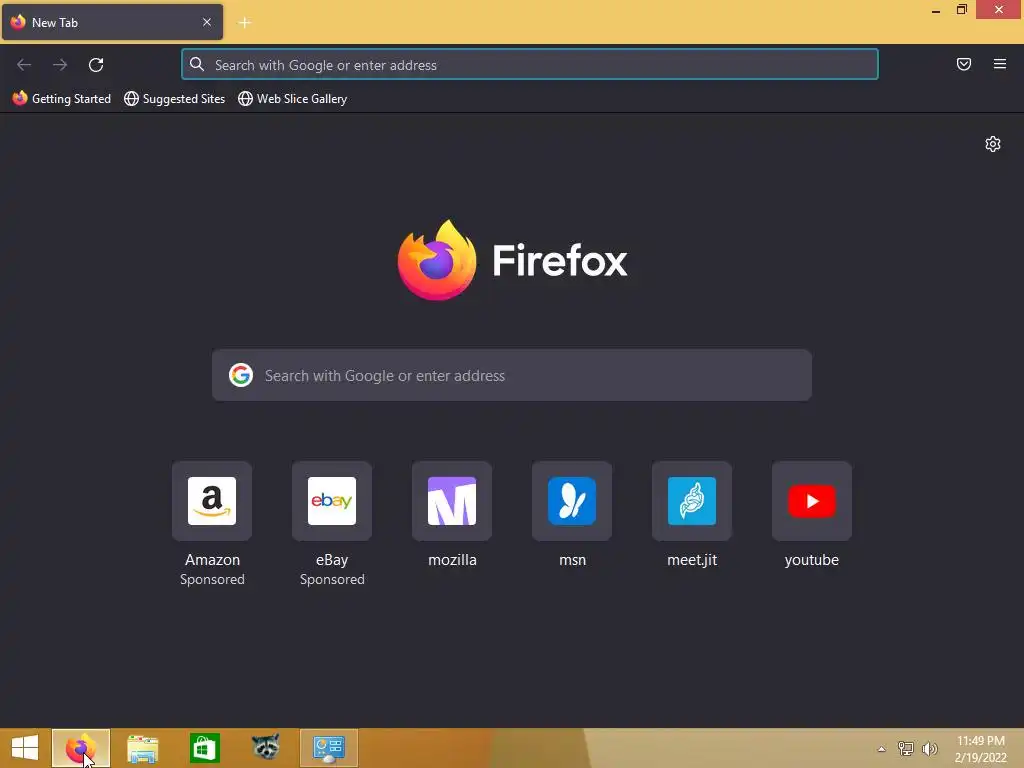This screenshot has height=768, width=1024.
Task: Open the Control Panel taskbar icon
Action: (328, 748)
